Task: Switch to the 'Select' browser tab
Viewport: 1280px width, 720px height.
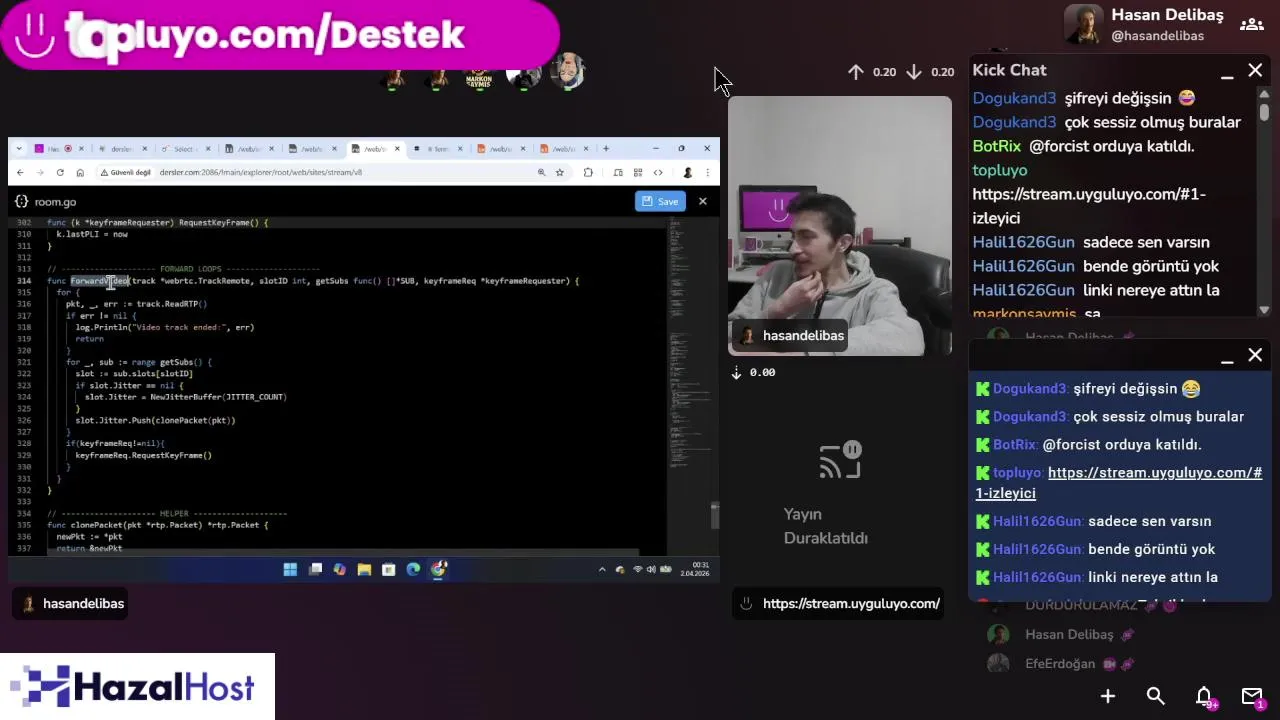Action: coord(184,149)
